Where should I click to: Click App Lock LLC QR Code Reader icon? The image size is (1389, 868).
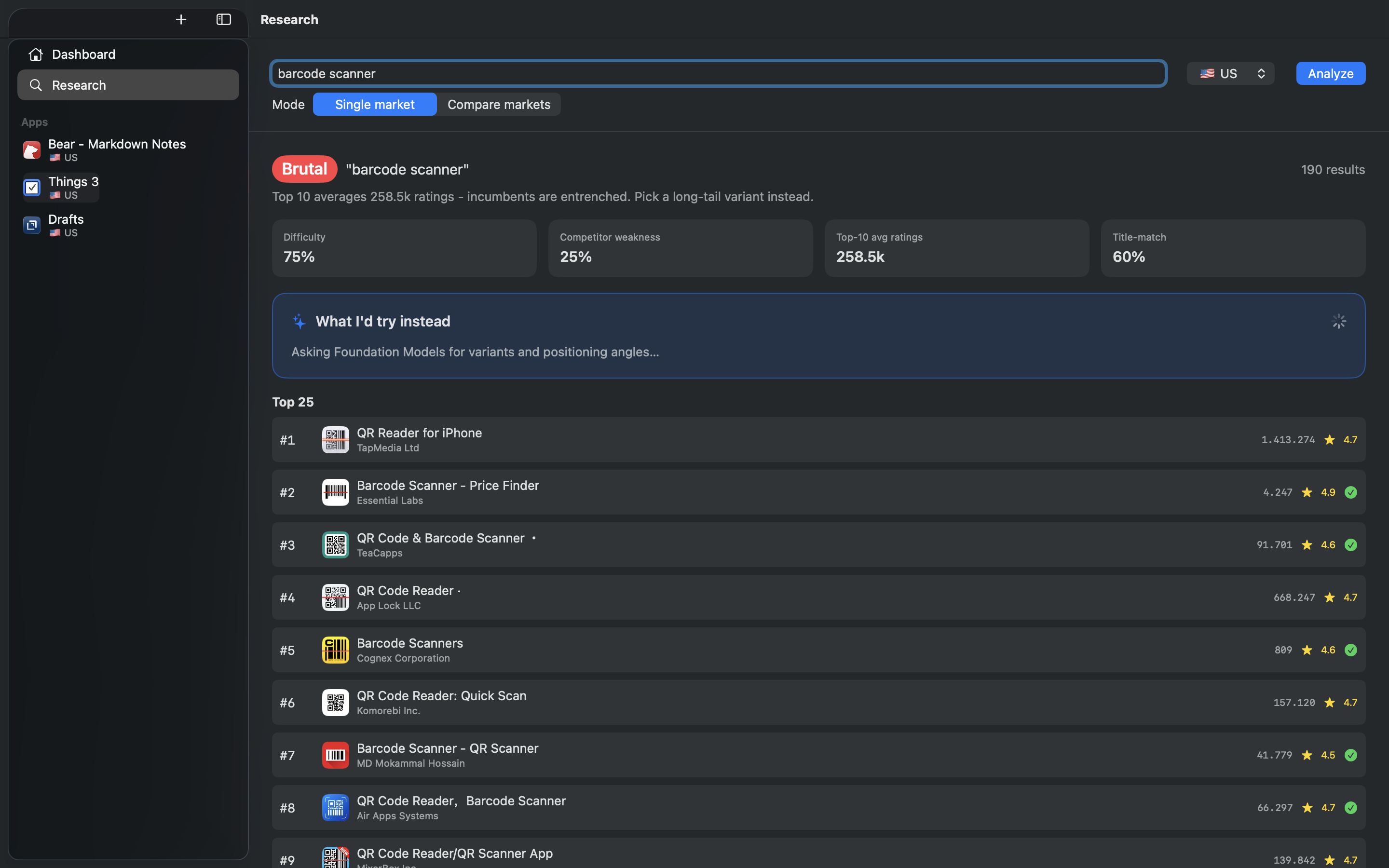(x=335, y=597)
